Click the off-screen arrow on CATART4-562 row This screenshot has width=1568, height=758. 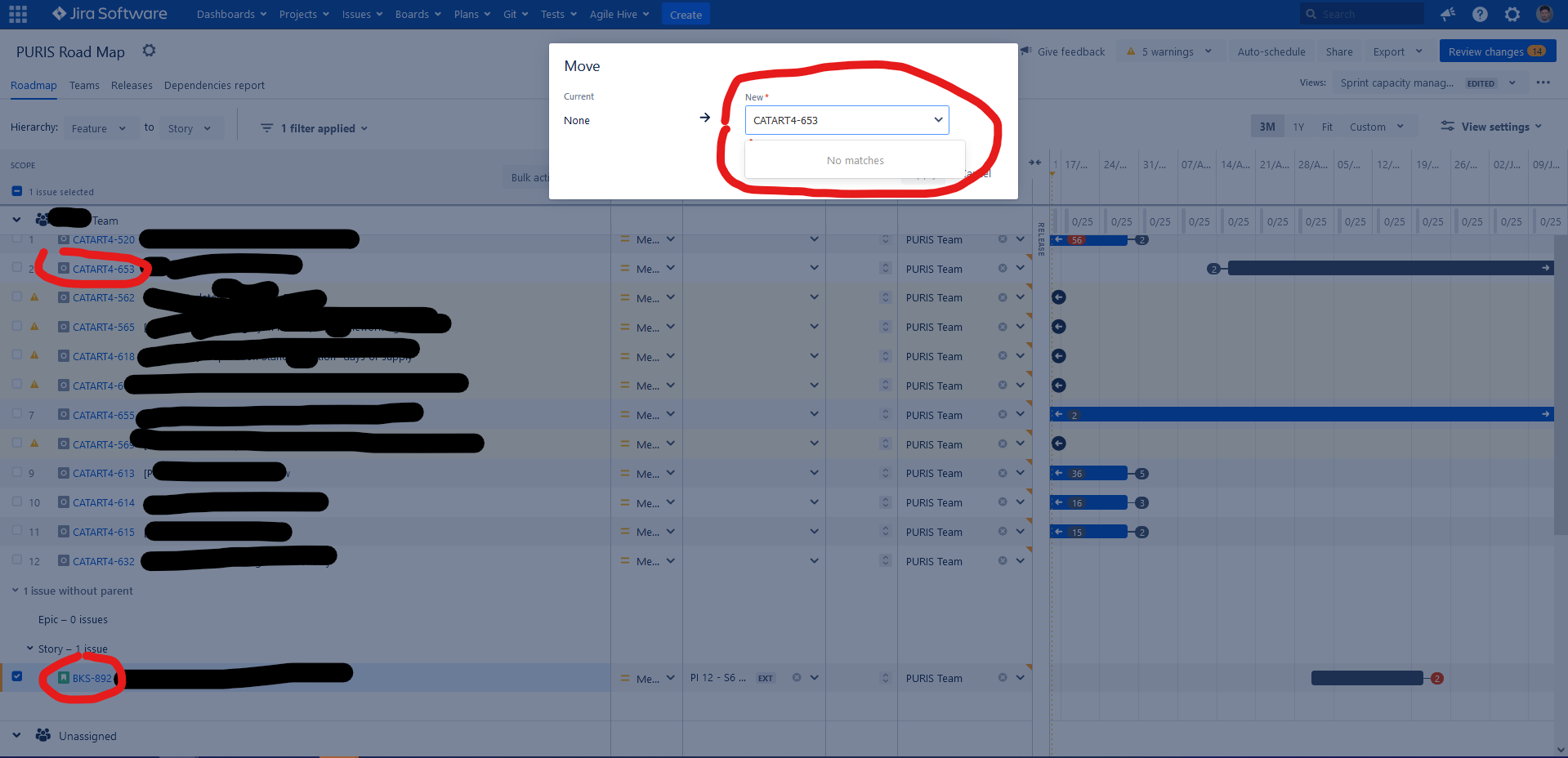point(1059,297)
